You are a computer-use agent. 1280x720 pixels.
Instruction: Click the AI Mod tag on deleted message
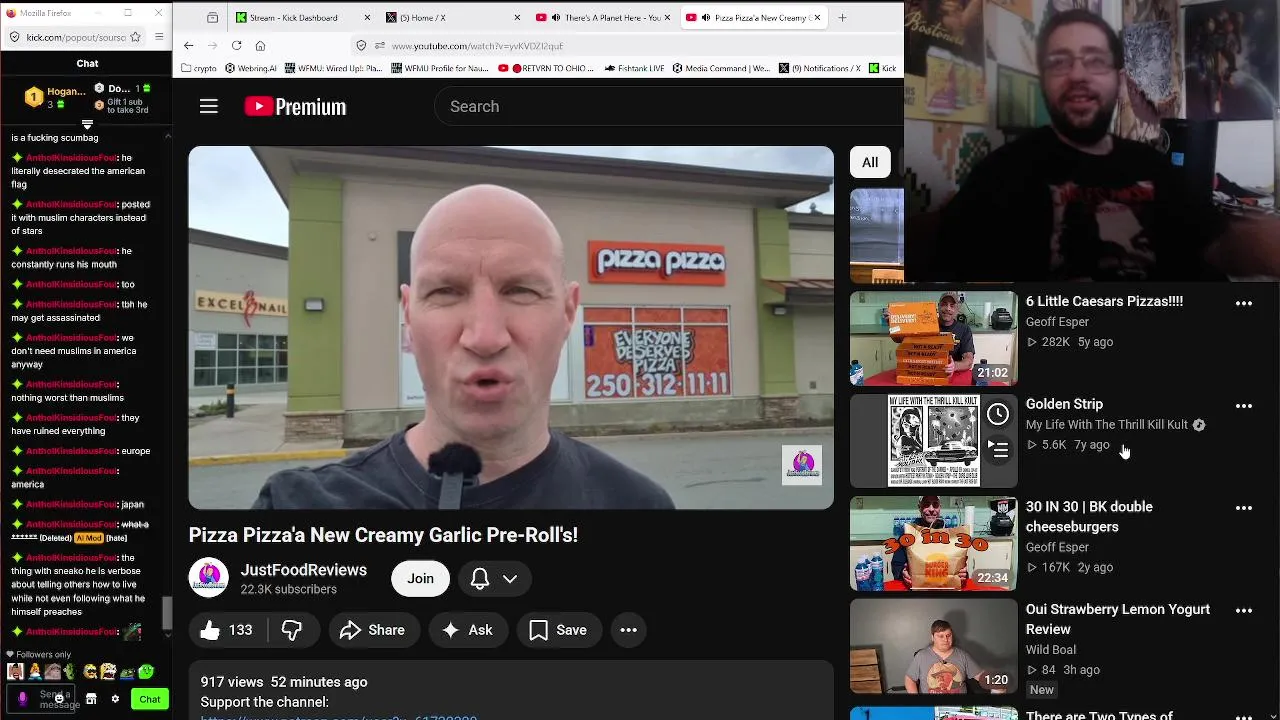pos(89,538)
